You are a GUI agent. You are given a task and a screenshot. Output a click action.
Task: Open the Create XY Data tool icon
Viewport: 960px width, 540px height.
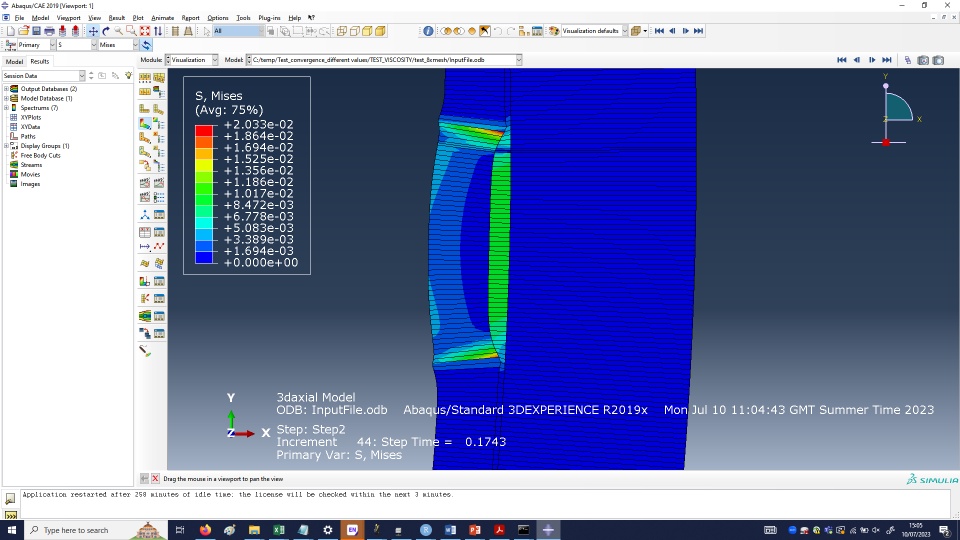coord(145,232)
